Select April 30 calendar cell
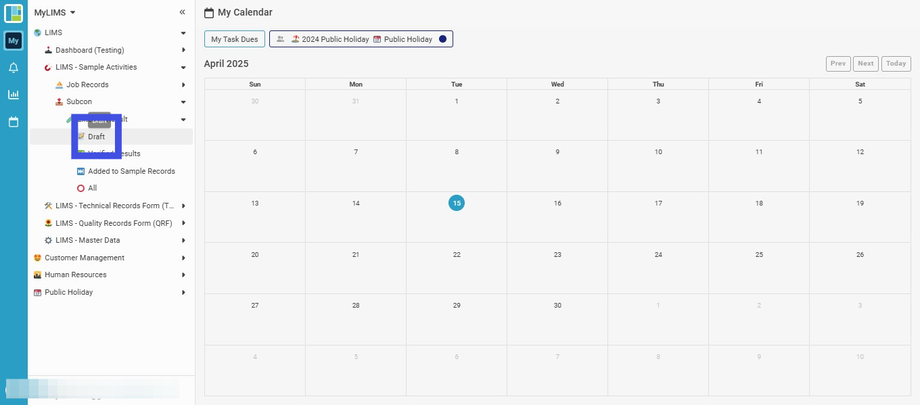 (557, 319)
